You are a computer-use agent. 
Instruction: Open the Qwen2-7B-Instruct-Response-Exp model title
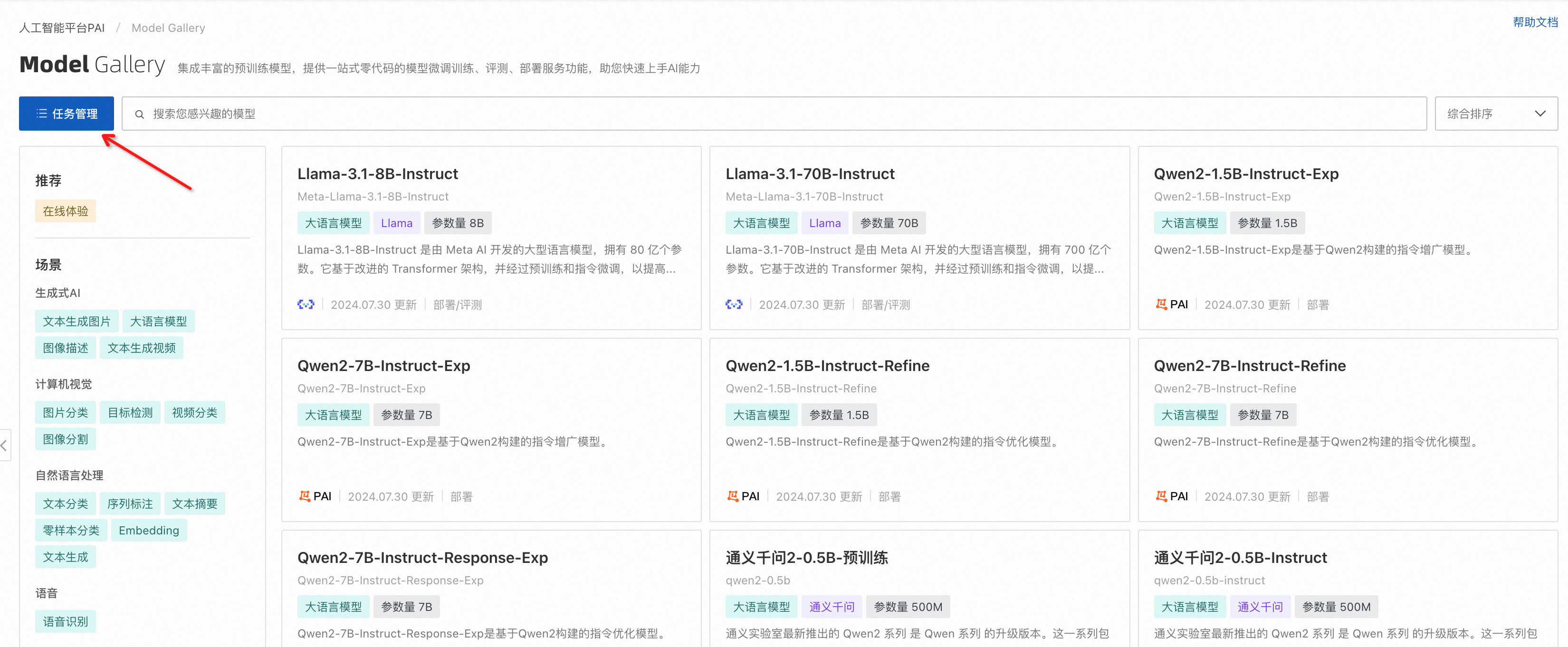[422, 558]
